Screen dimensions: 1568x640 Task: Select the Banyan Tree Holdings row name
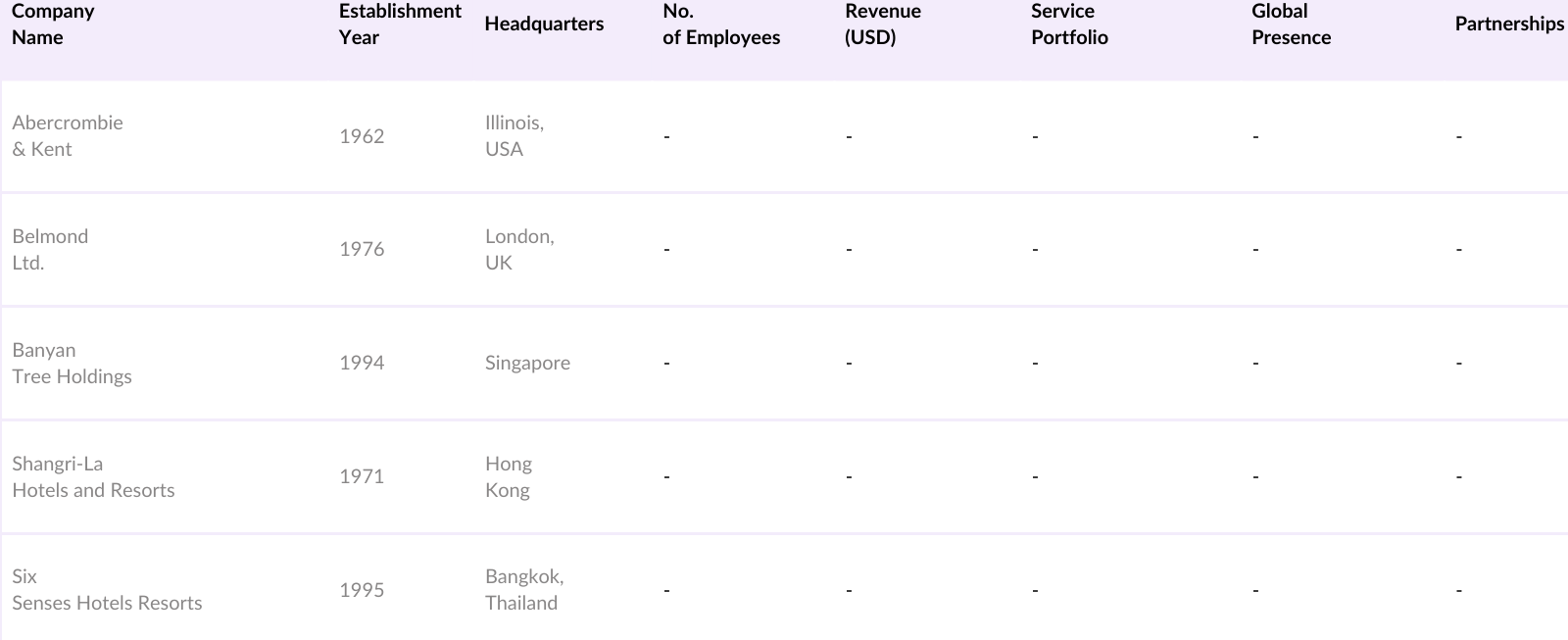[x=72, y=364]
